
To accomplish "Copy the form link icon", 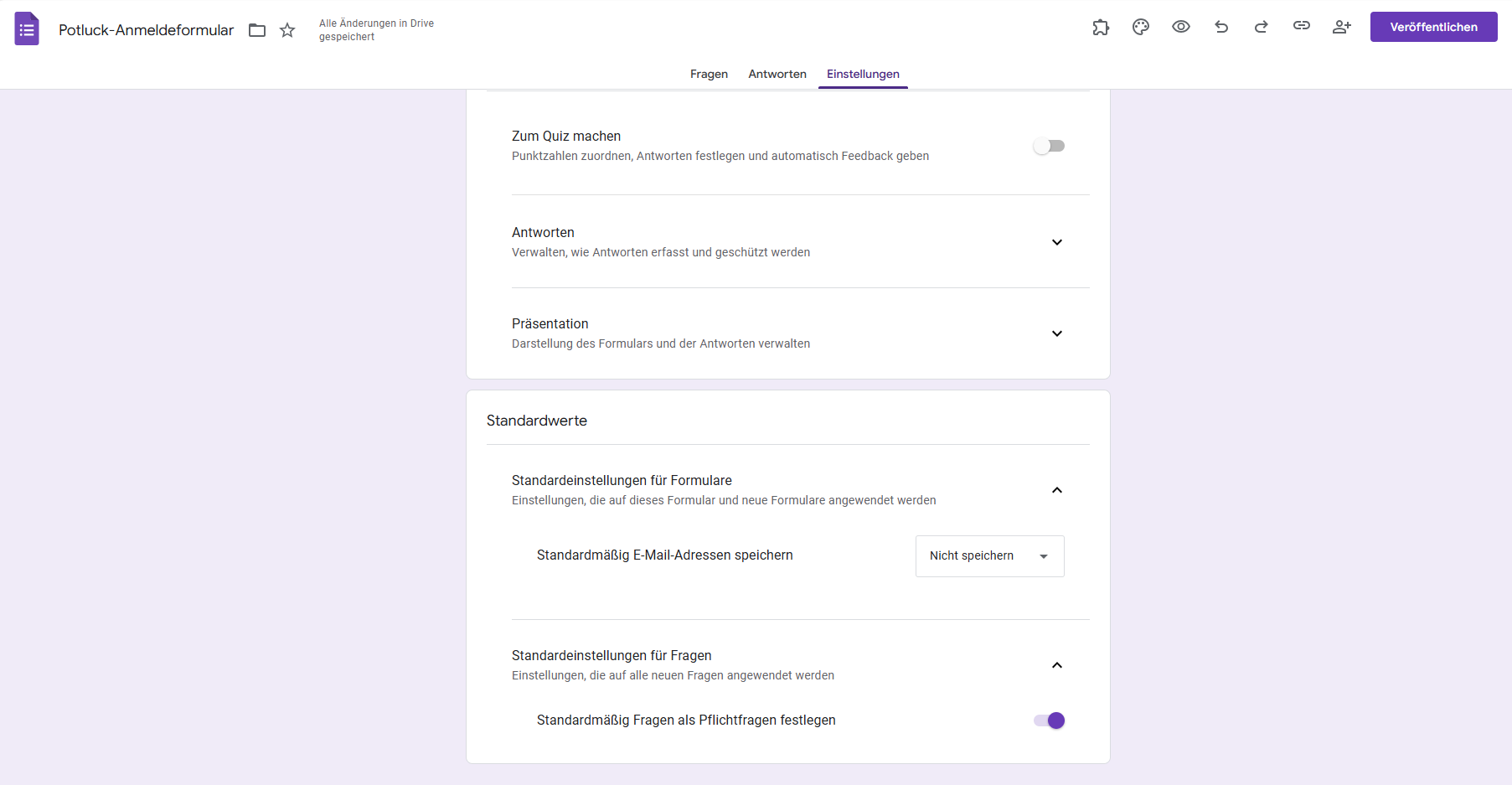I will click(1302, 26).
